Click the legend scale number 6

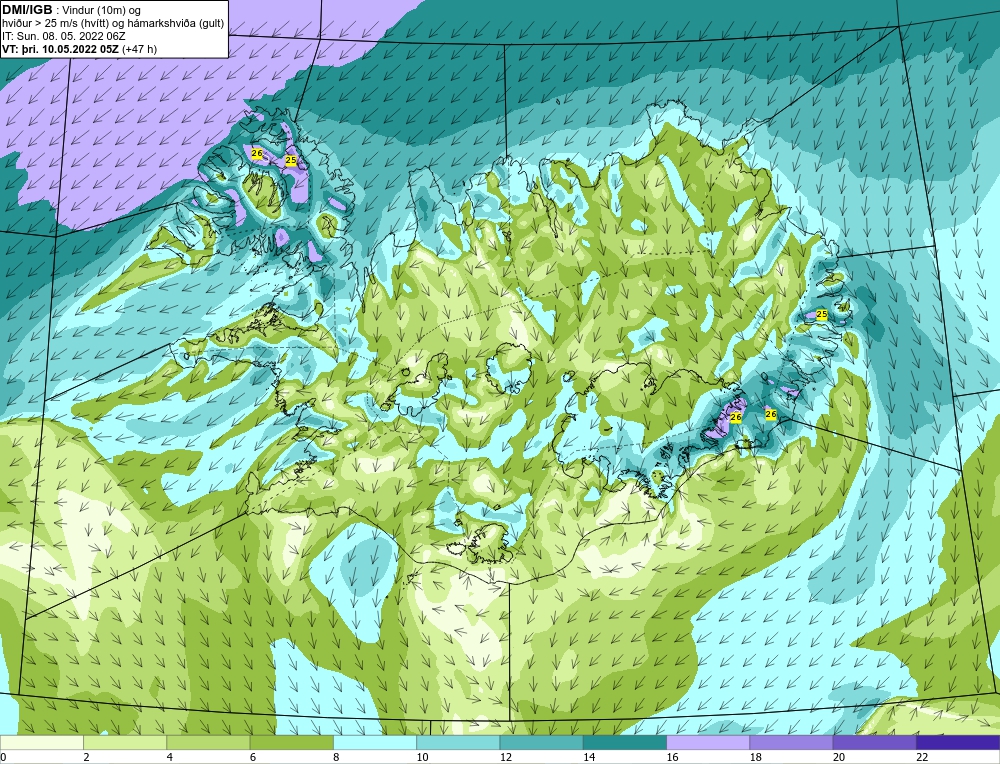point(253,757)
